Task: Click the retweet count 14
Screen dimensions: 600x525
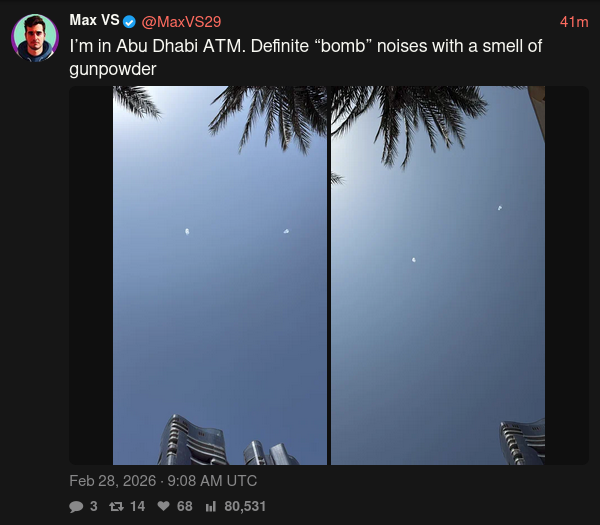Action: coord(138,506)
